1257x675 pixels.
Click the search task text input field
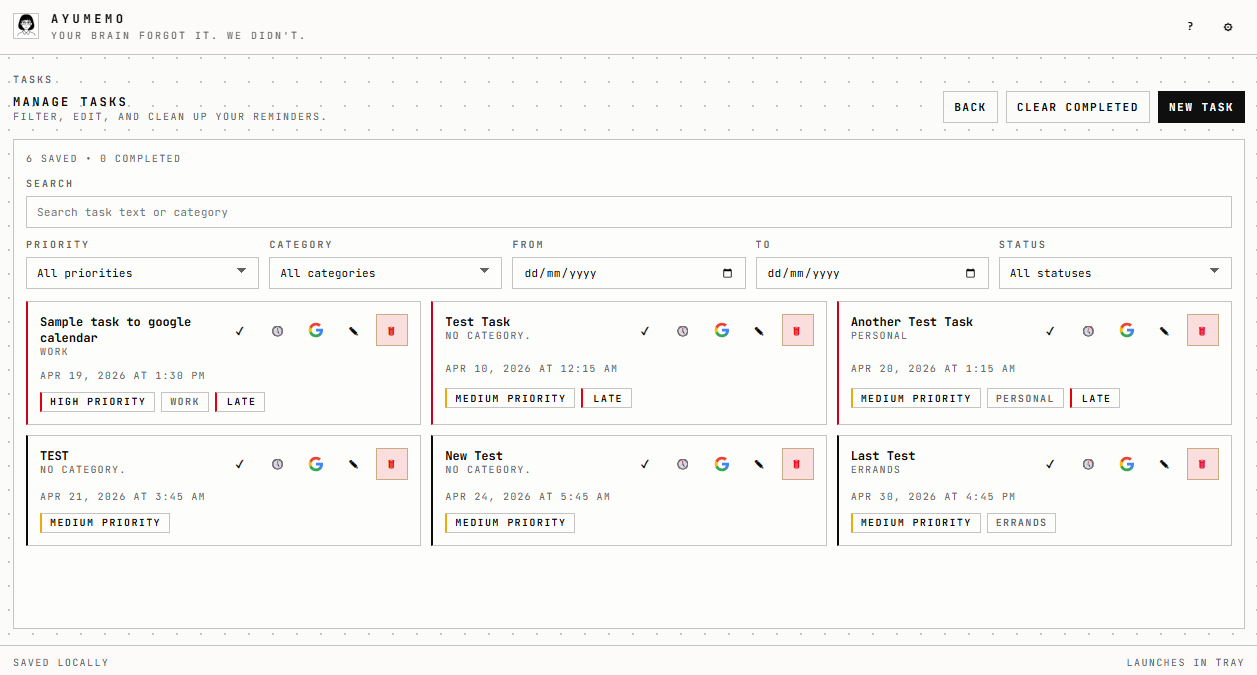[628, 212]
